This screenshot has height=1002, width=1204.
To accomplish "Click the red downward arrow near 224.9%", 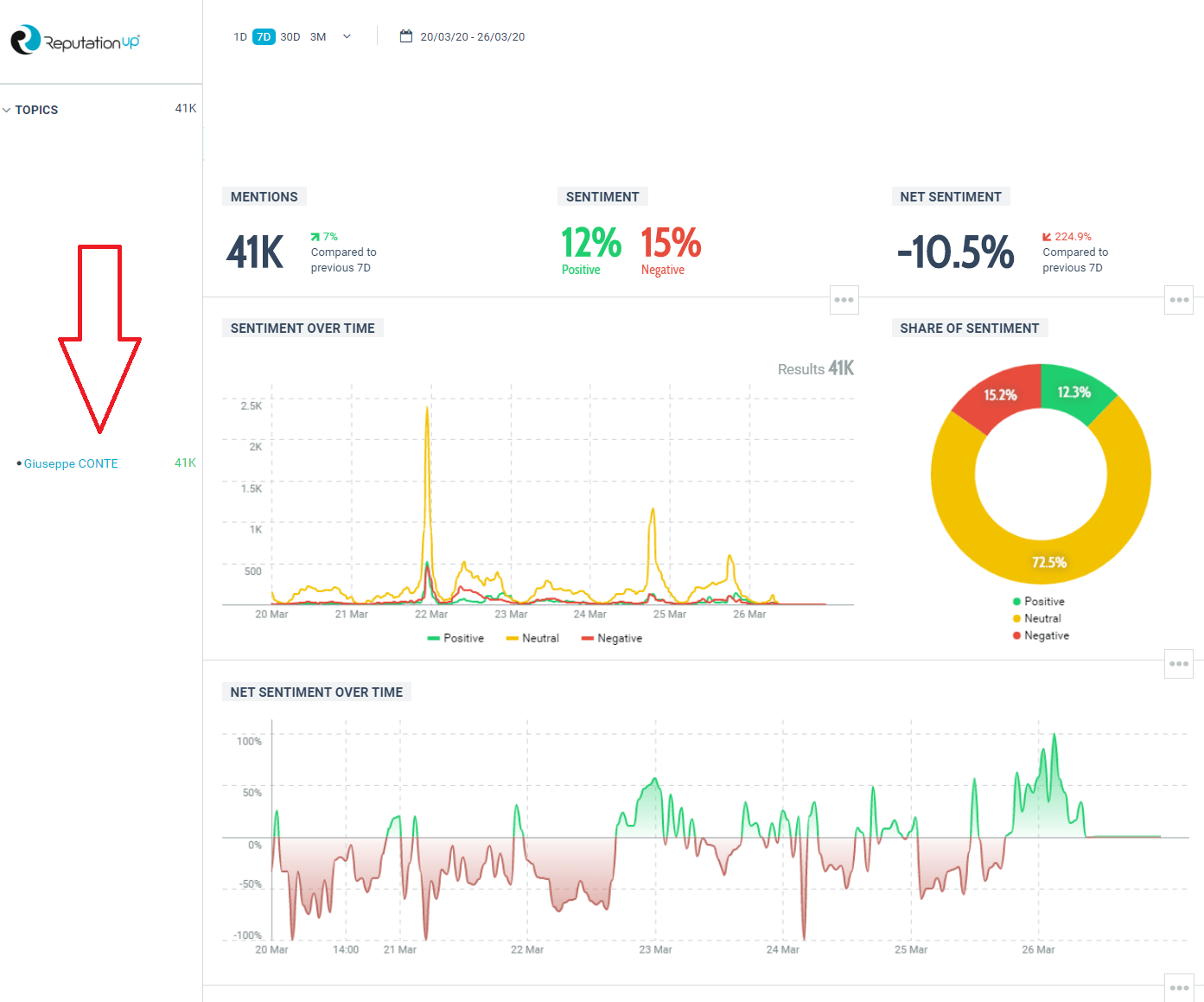I will [x=1046, y=235].
